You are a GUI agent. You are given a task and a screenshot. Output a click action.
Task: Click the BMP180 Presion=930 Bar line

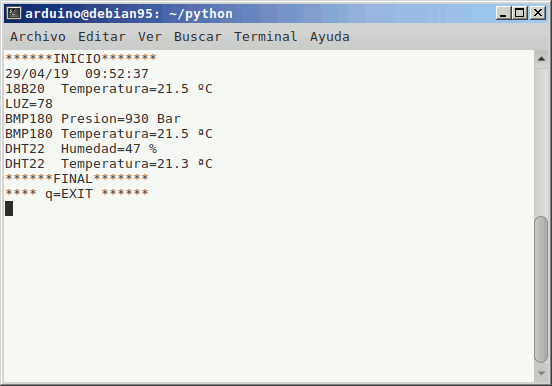point(93,119)
